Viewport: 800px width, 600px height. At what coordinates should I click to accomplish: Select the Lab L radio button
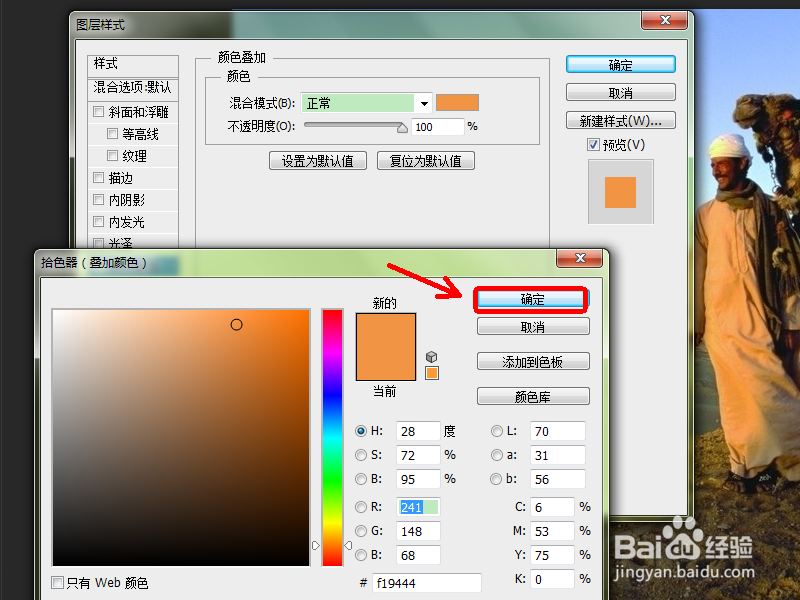[496, 431]
